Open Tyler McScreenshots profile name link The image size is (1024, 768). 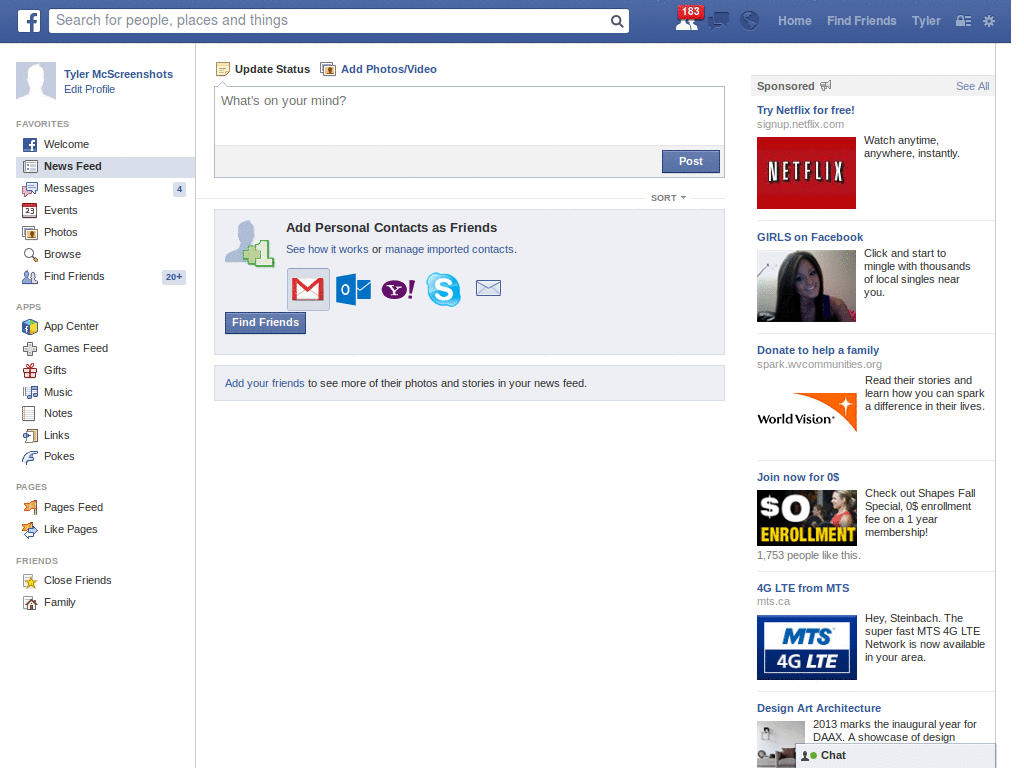118,74
